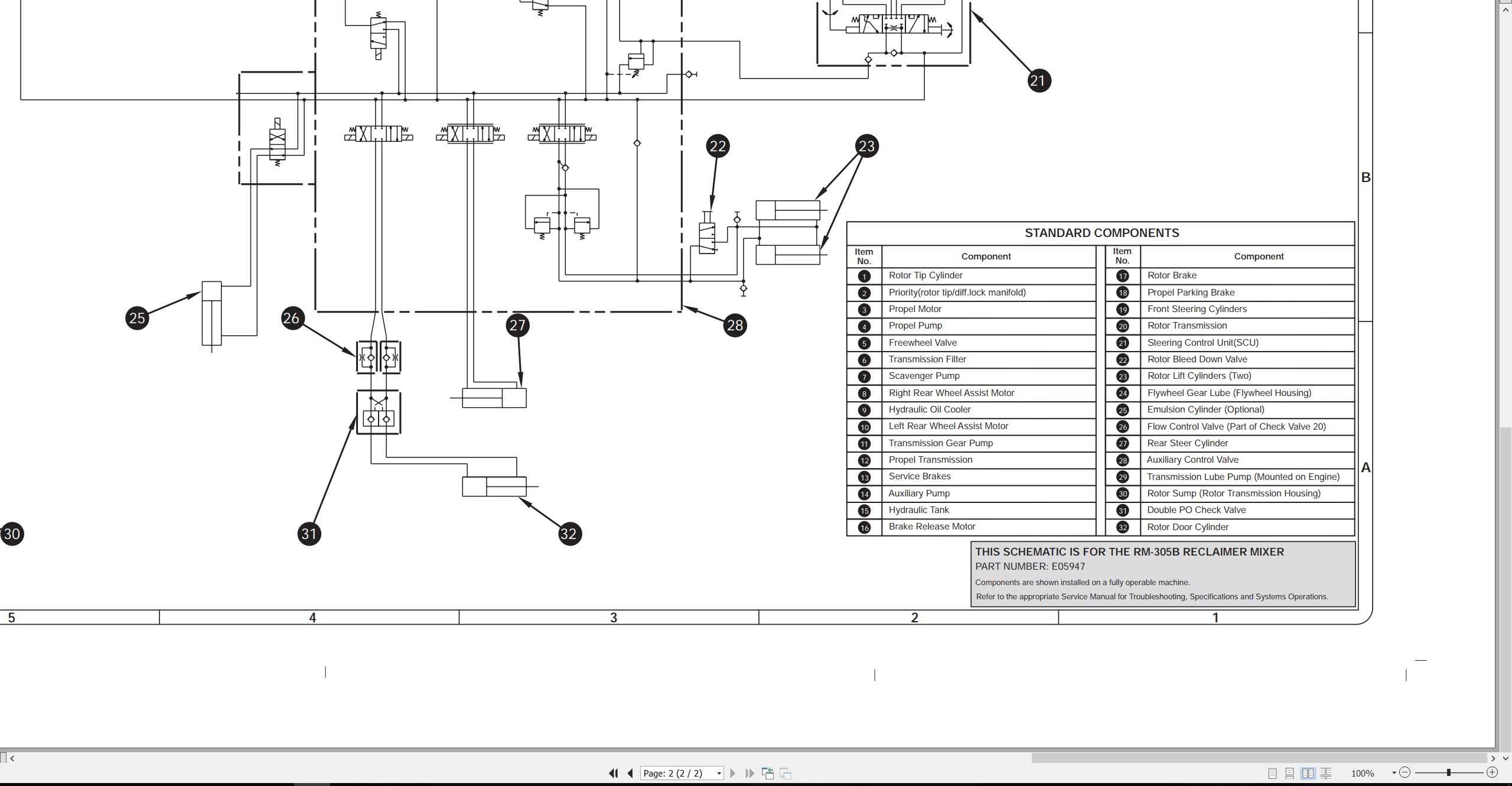This screenshot has width=1512, height=786.
Task: Go back to previous view
Action: click(768, 773)
